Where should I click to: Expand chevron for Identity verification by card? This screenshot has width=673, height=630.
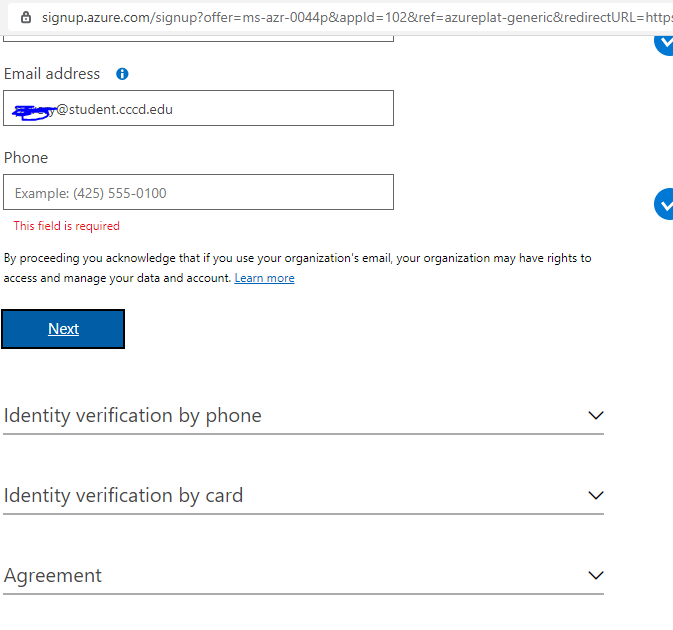pos(596,495)
